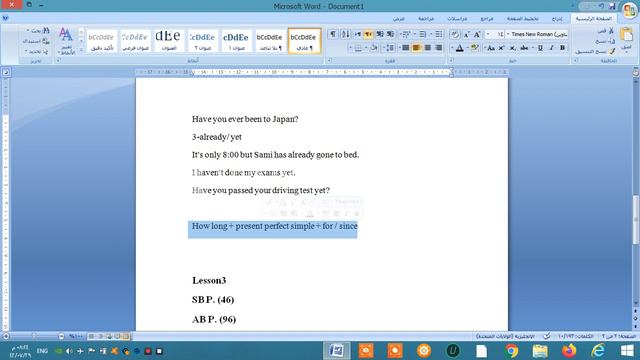Screen dimensions: 640x360
Task: Open the Insert (إدراج) tab
Action: pyautogui.click(x=557, y=18)
